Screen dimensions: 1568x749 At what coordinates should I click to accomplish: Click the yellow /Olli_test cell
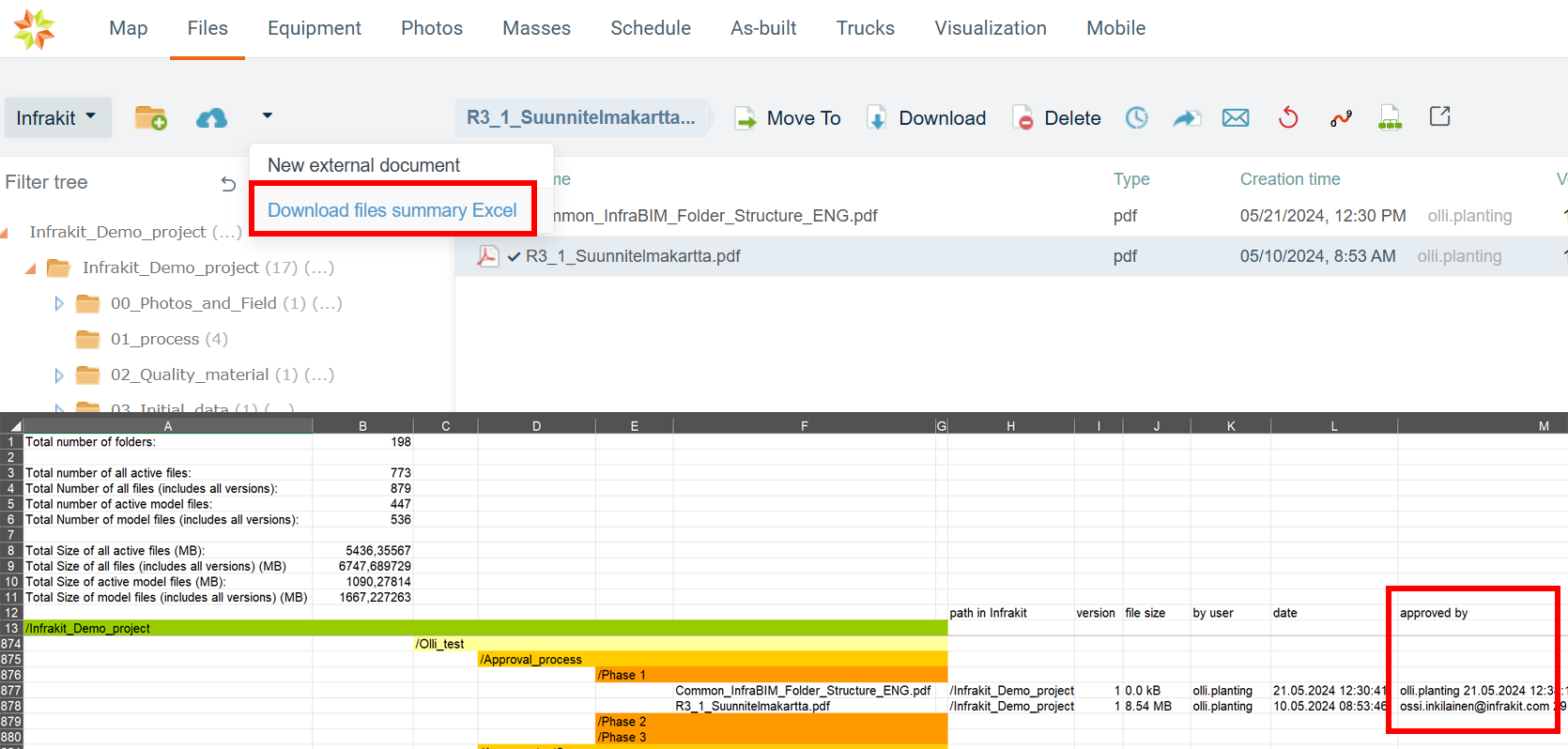pyautogui.click(x=681, y=644)
